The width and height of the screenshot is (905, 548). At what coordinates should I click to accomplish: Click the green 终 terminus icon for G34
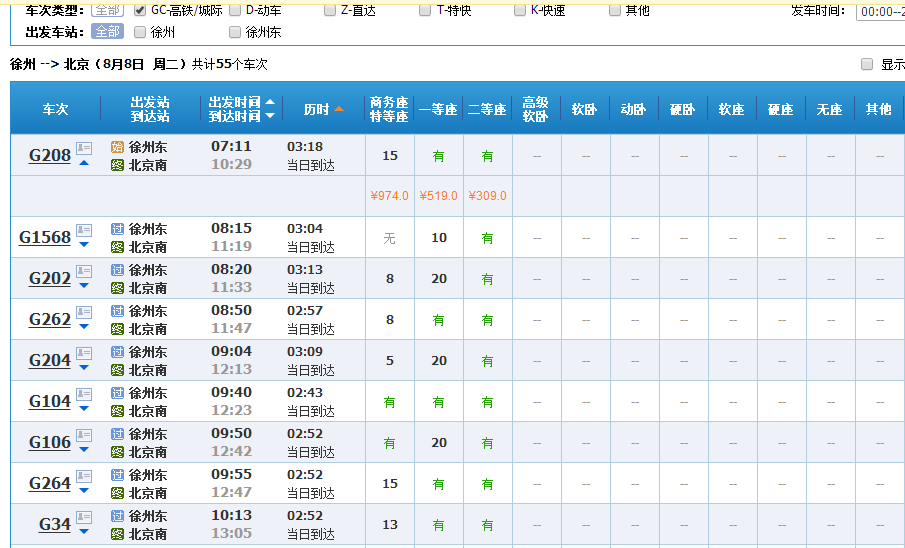tap(117, 535)
